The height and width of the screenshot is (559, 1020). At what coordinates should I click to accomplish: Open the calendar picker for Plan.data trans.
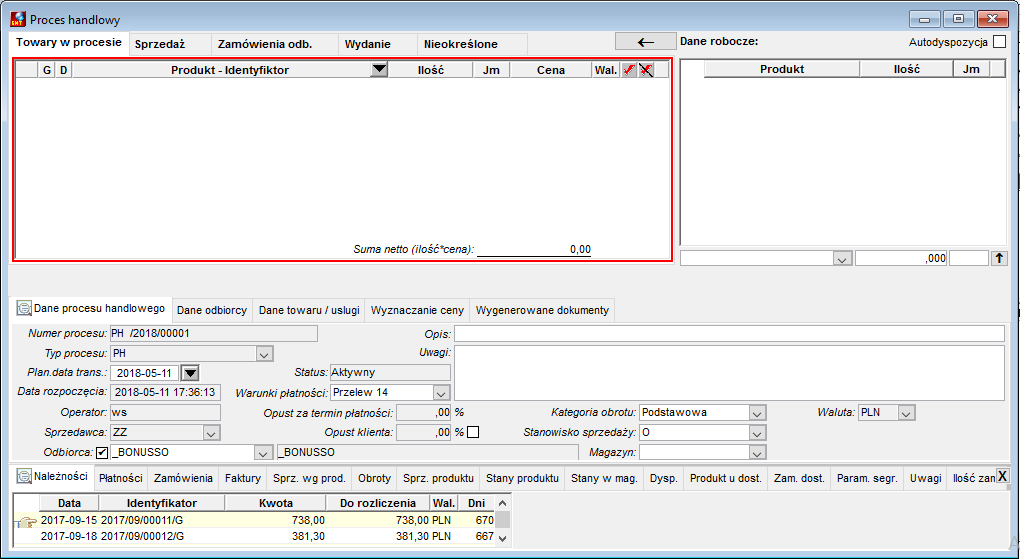(x=189, y=373)
